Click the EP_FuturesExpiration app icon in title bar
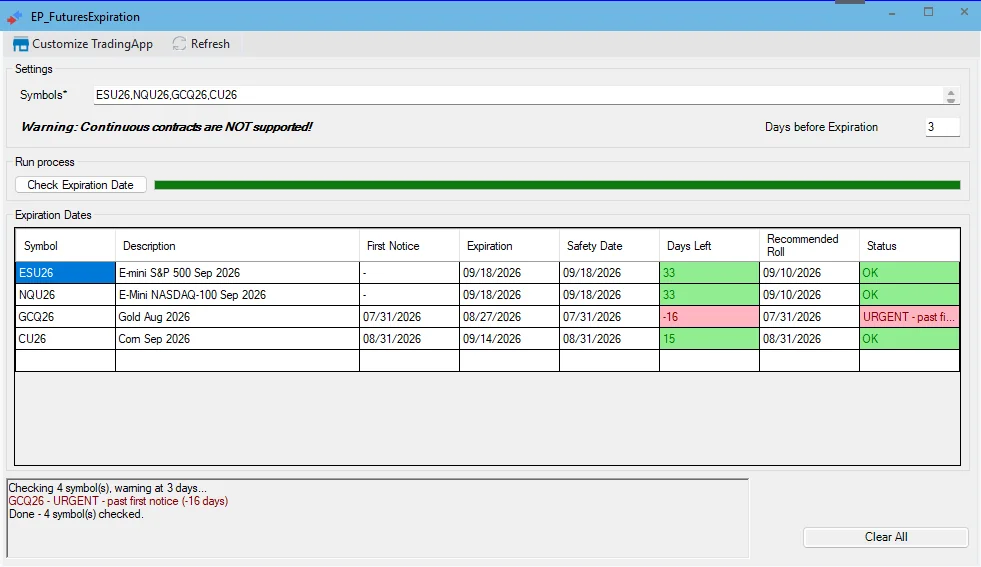This screenshot has height=567, width=981. [x=14, y=17]
